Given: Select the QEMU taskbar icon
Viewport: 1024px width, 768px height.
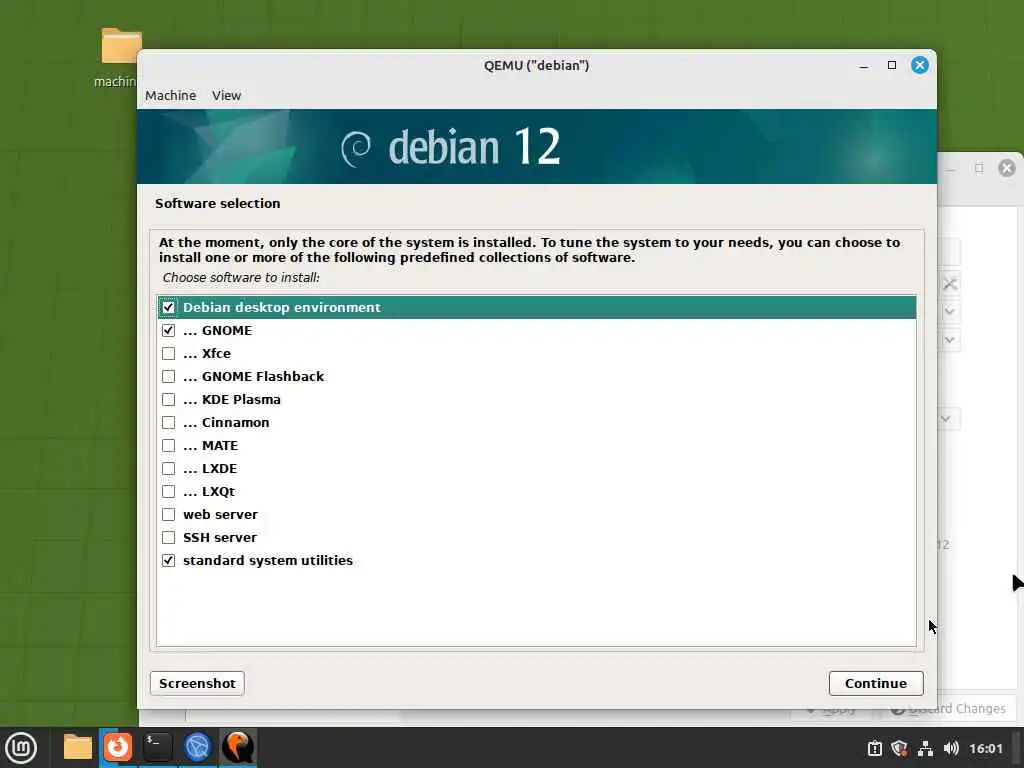Looking at the screenshot, I should coord(238,746).
